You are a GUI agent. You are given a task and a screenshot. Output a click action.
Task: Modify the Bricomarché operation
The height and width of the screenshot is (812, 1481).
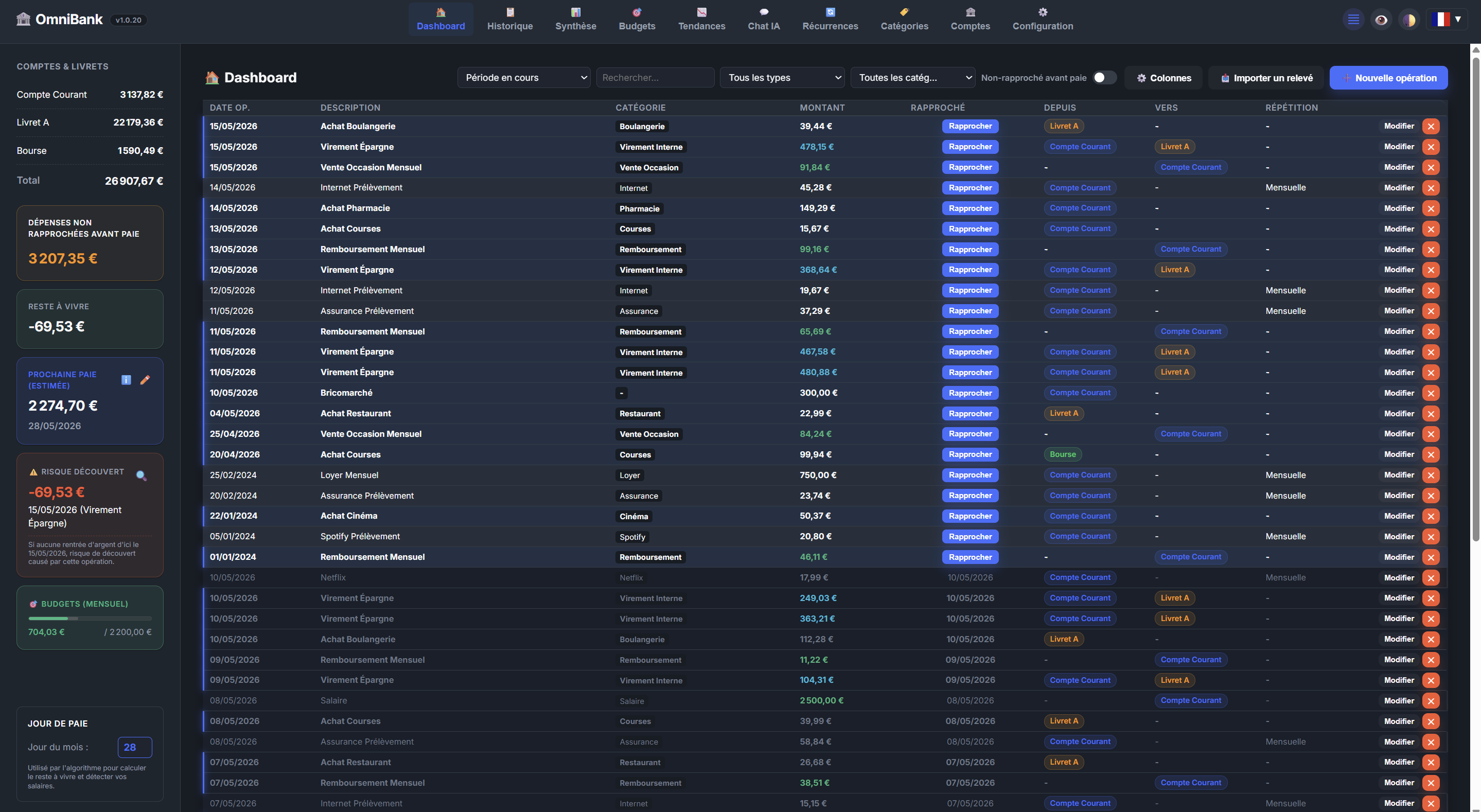(1399, 393)
